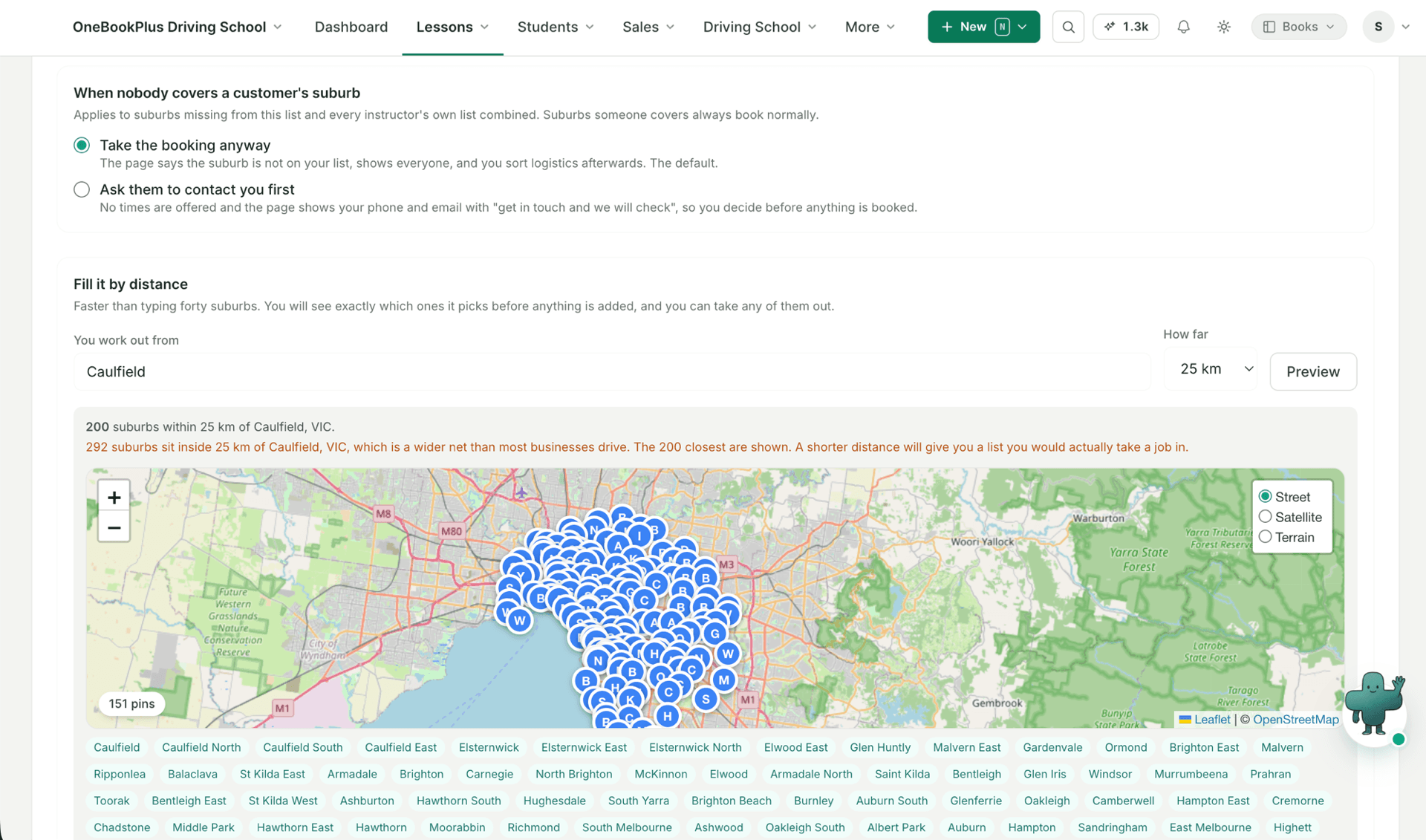Click the Prahran chip
Screen dimensions: 1426x840
point(1270,774)
